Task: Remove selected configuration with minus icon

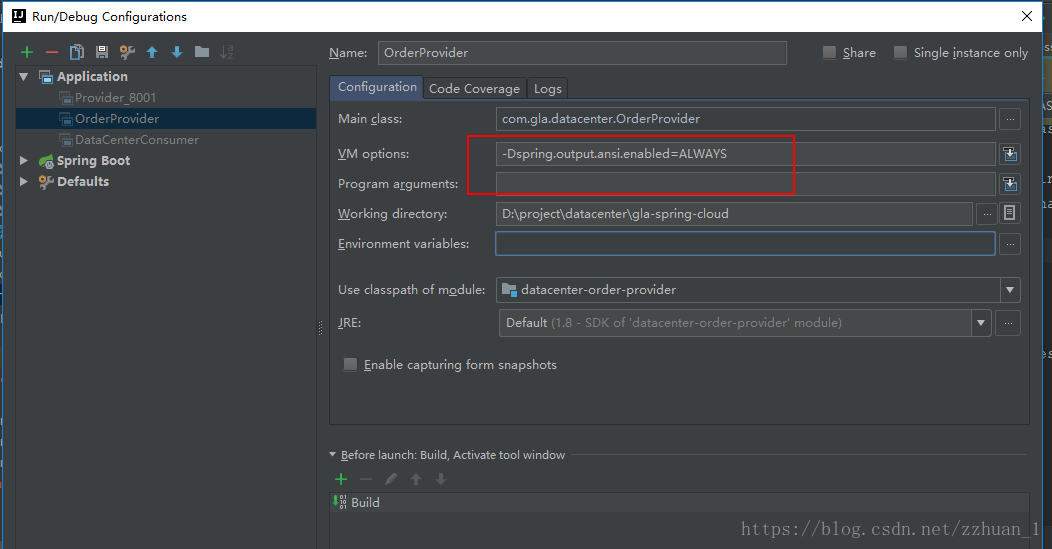Action: pyautogui.click(x=52, y=52)
